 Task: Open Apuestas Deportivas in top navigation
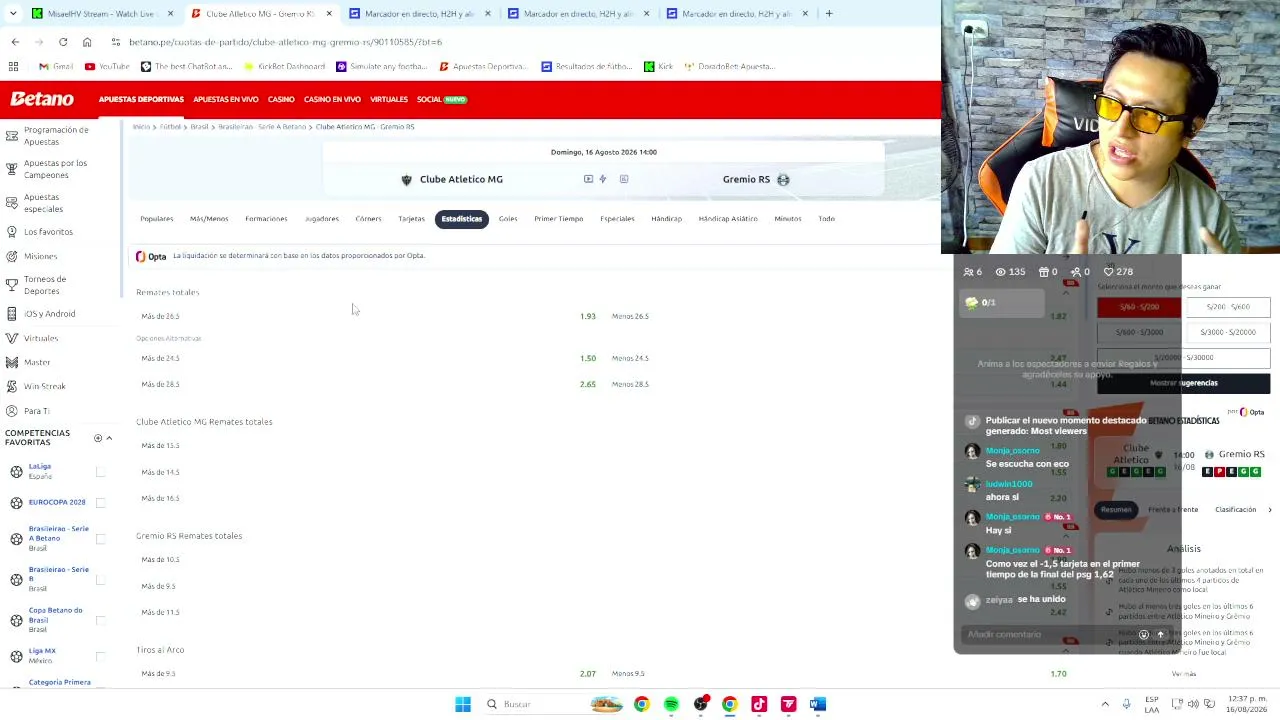click(141, 100)
